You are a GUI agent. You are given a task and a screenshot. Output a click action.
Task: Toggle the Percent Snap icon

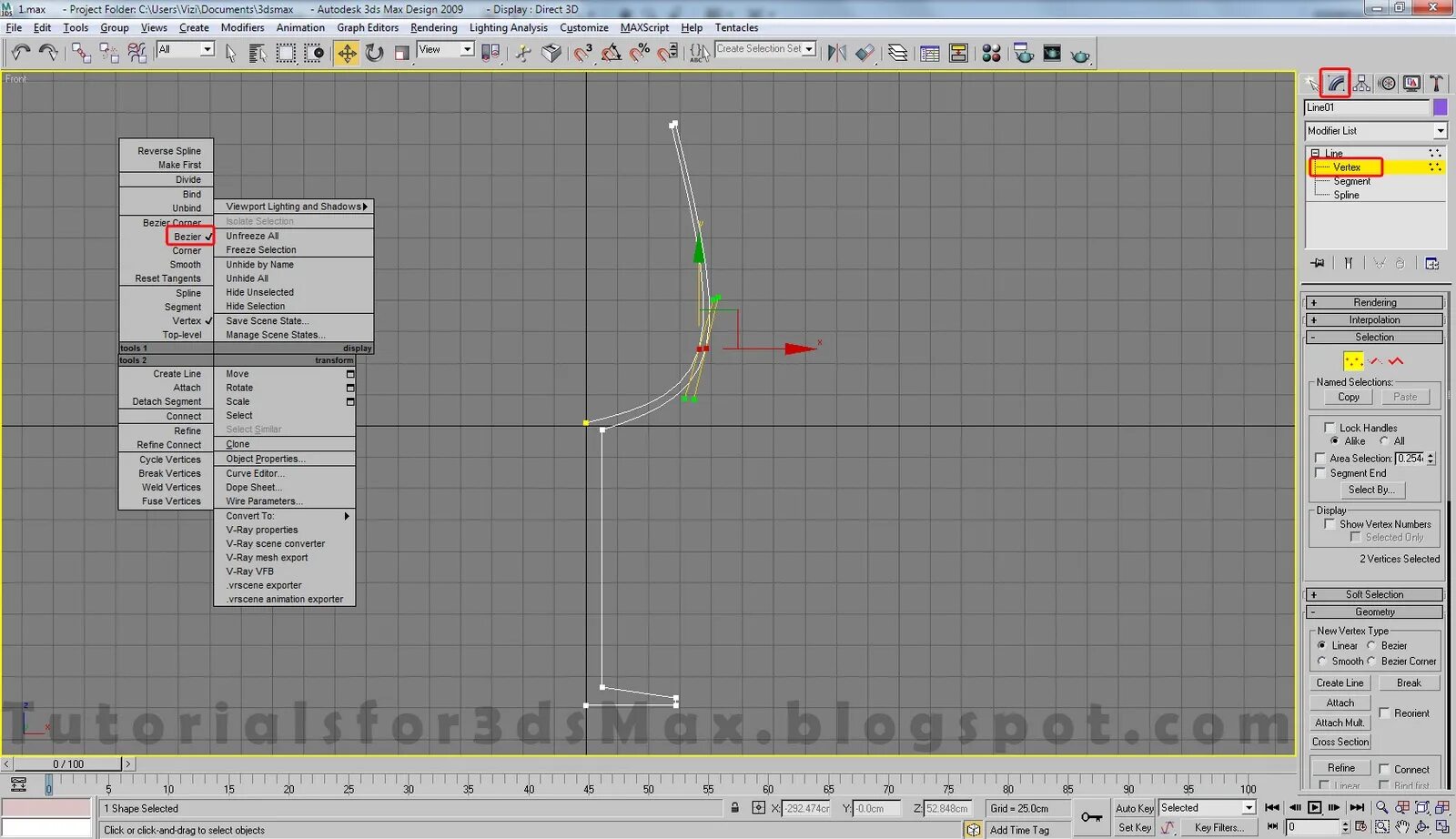pos(640,53)
